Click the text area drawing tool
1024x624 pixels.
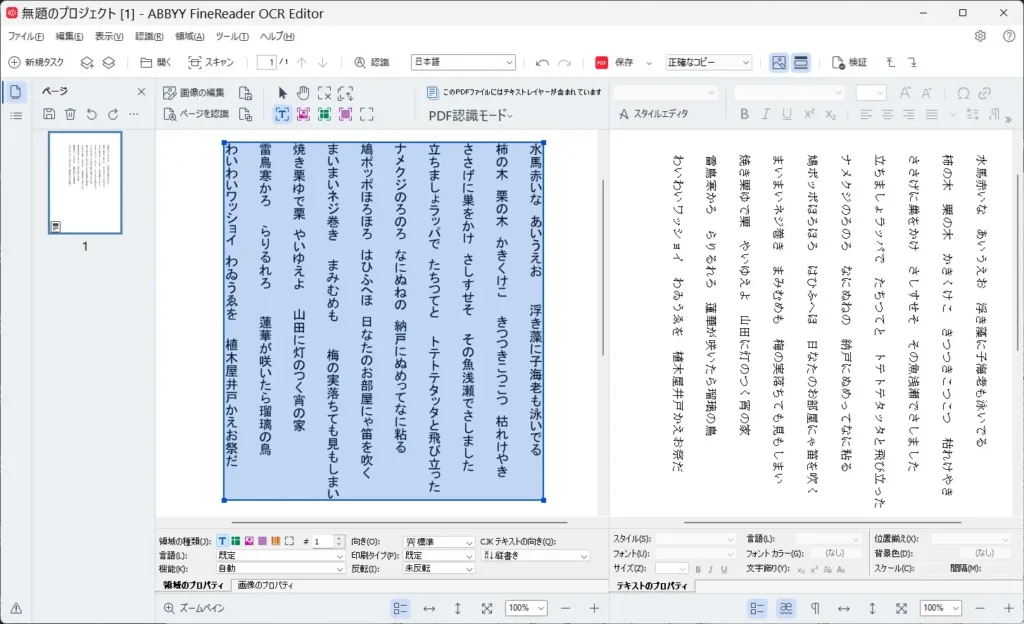click(x=282, y=114)
